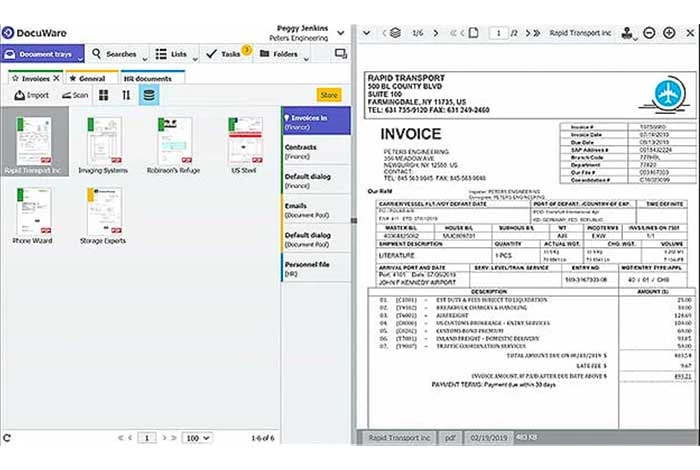Expand the Folders dropdown arrow
Screen dimensions: 700x470
[x=306, y=58]
